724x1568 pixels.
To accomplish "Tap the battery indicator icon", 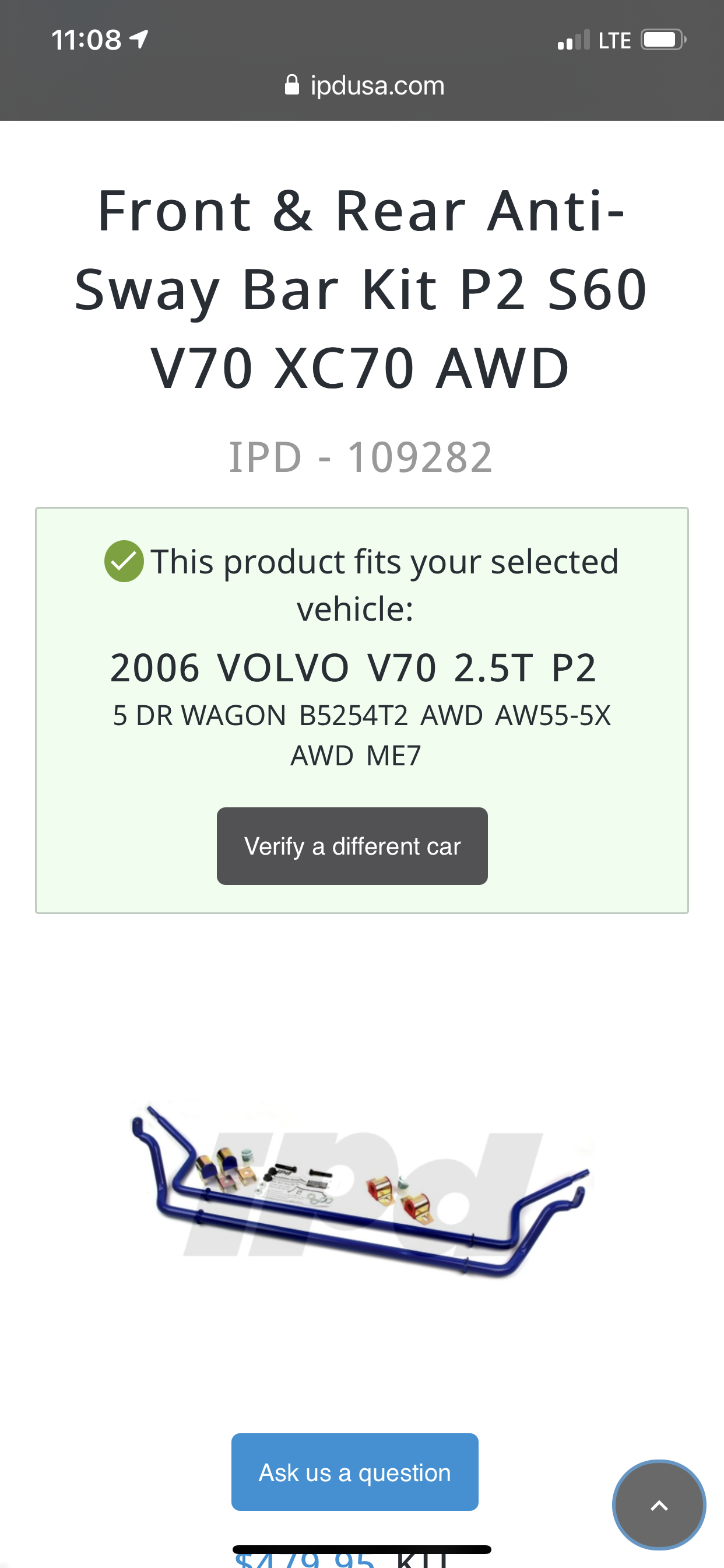I will (663, 40).
